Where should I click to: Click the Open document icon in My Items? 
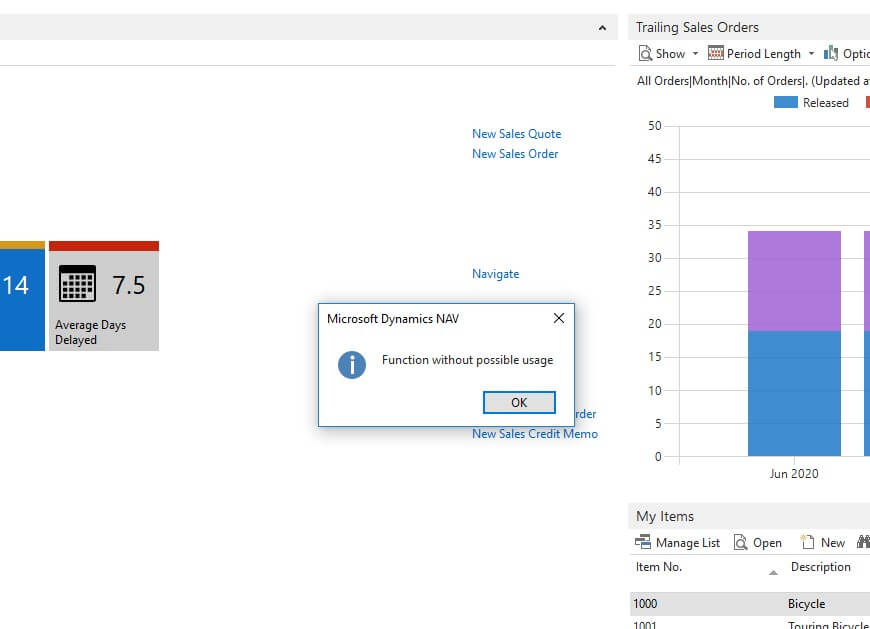(x=740, y=542)
